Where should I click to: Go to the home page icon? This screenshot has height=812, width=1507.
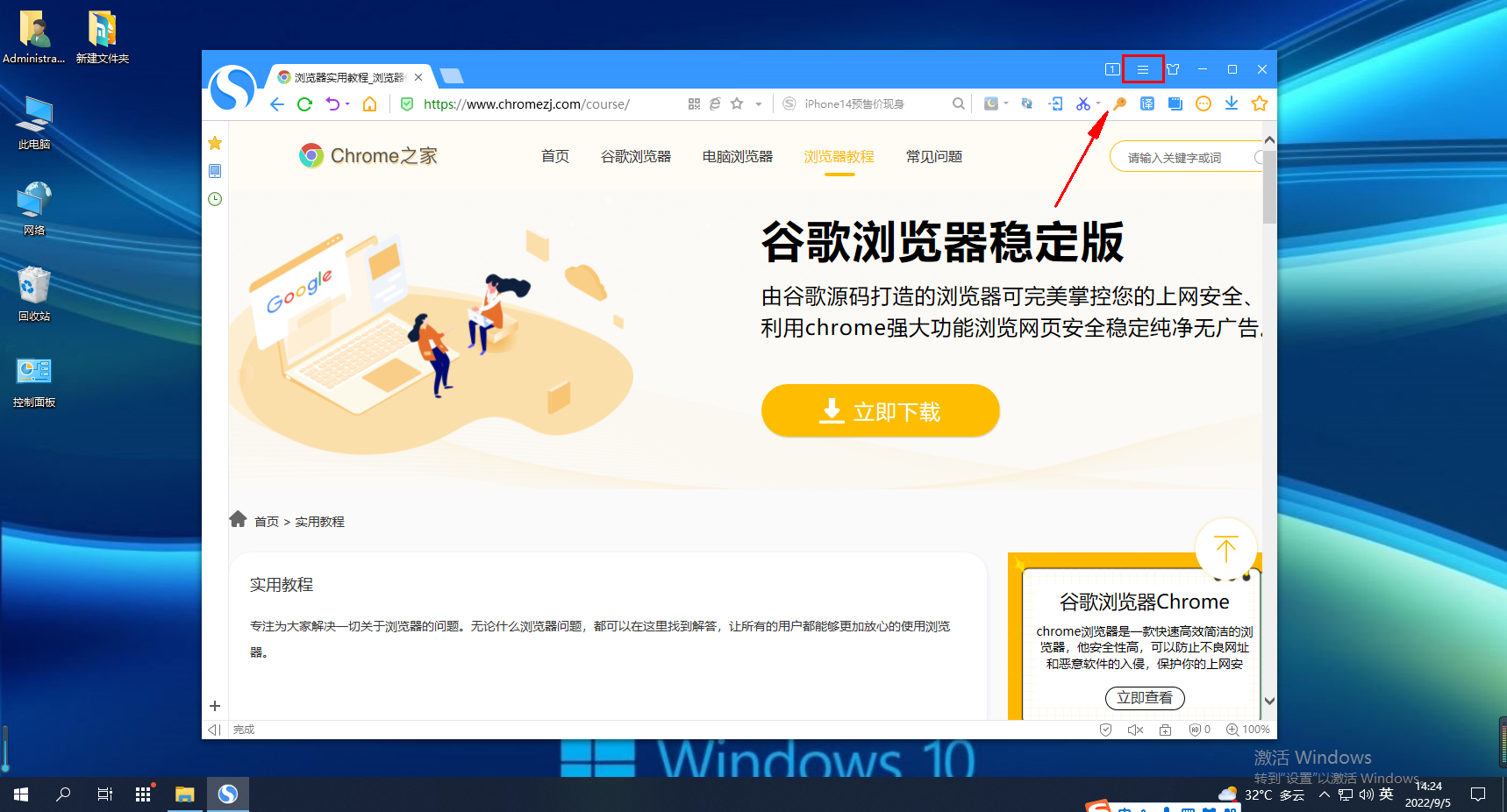[x=370, y=104]
